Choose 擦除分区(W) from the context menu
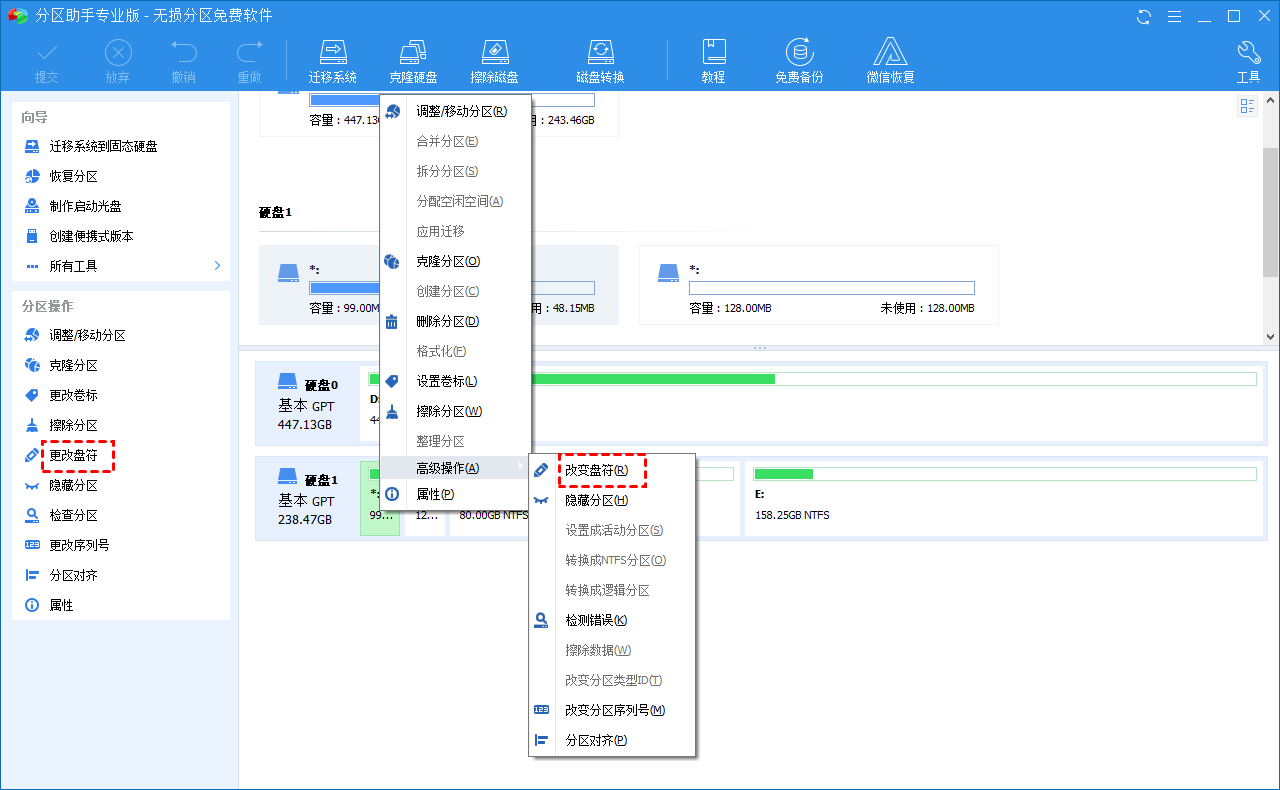1280x790 pixels. (455, 411)
